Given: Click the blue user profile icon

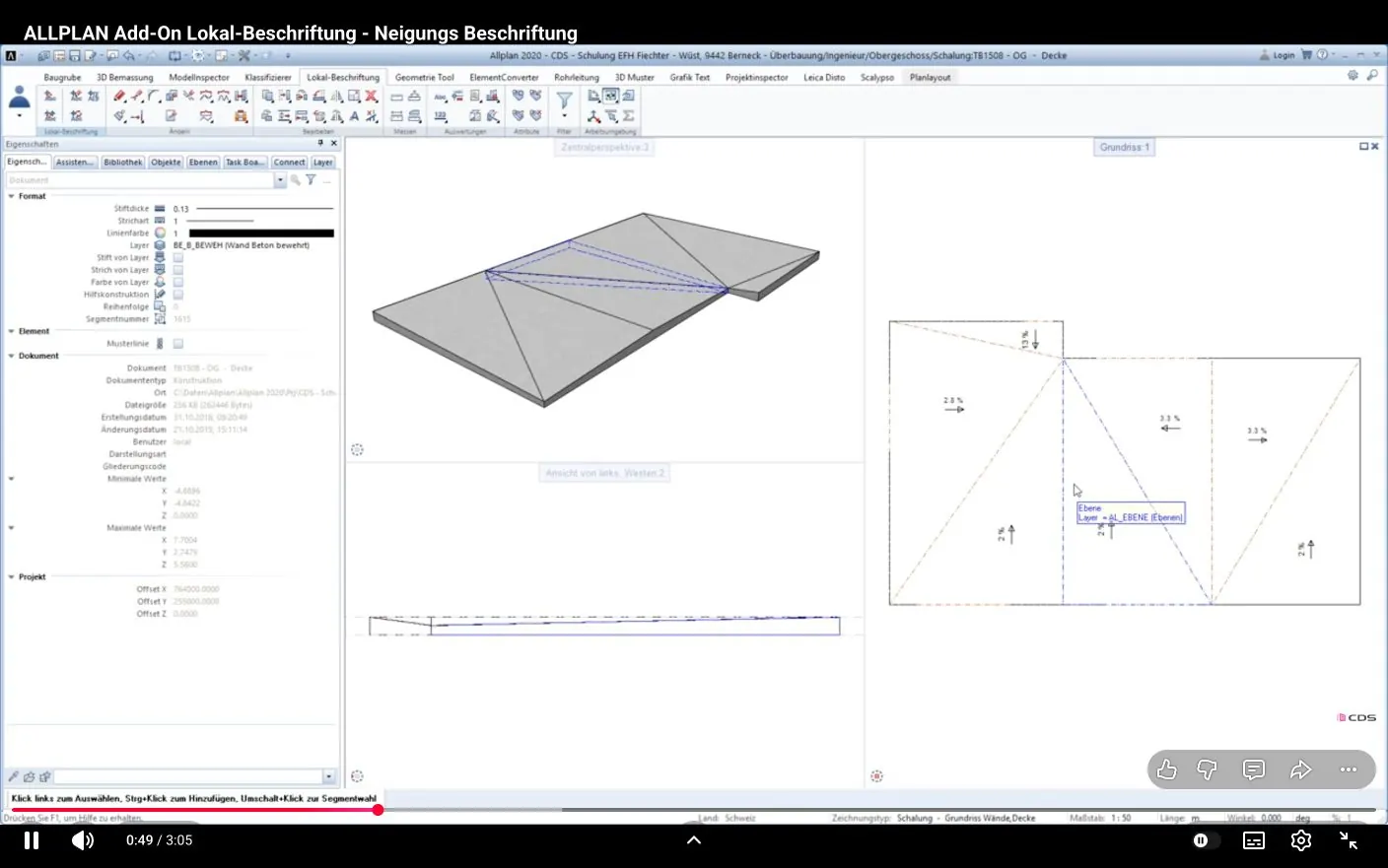Looking at the screenshot, I should click(19, 98).
